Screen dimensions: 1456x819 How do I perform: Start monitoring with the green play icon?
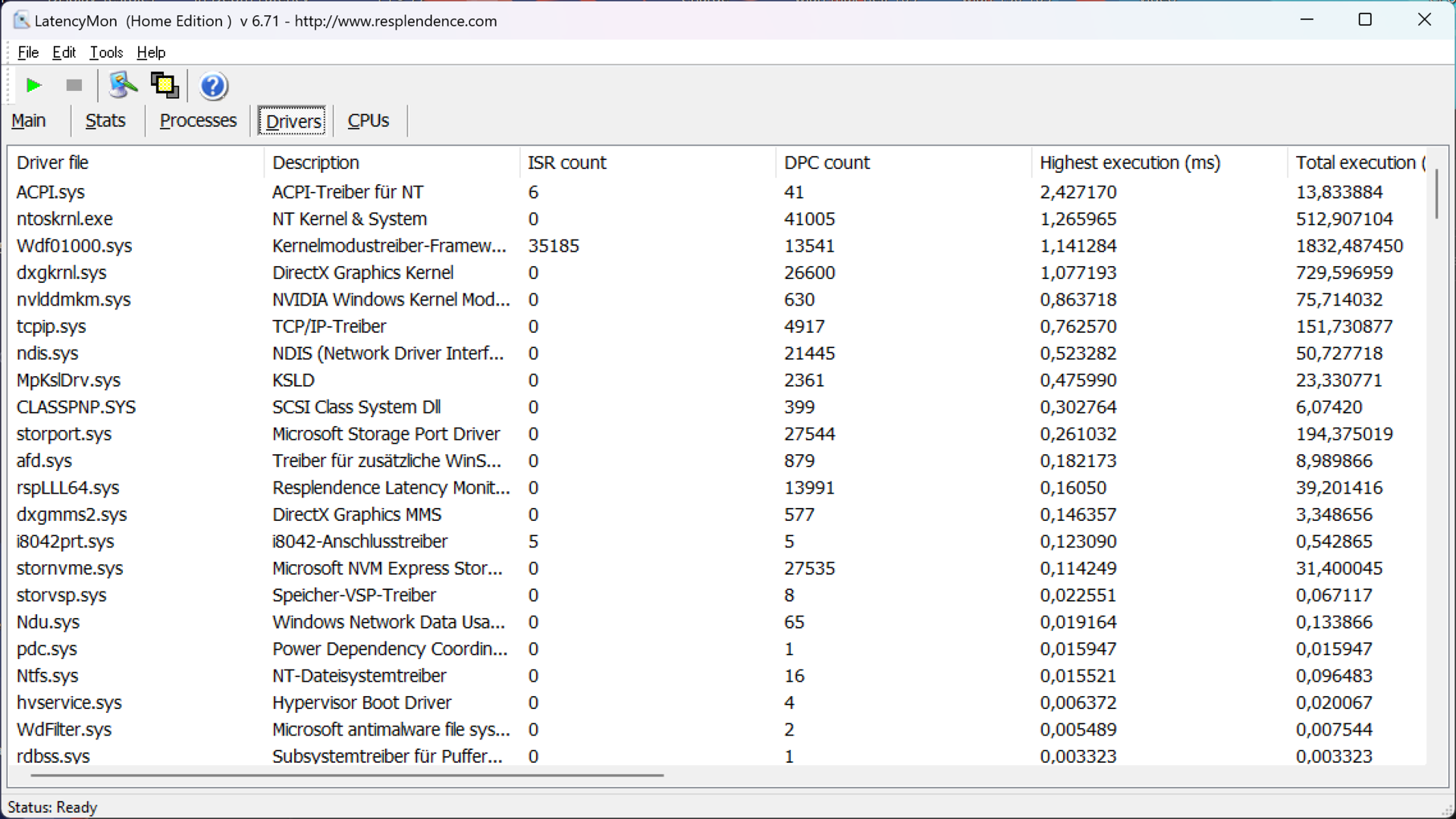pyautogui.click(x=33, y=86)
